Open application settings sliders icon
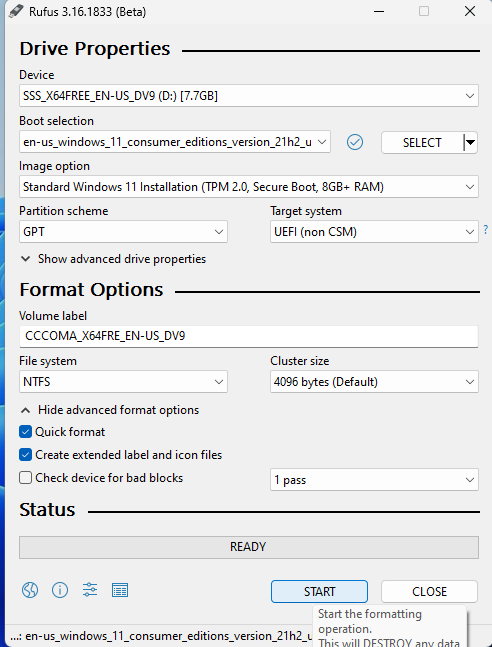Image resolution: width=492 pixels, height=647 pixels. (90, 590)
